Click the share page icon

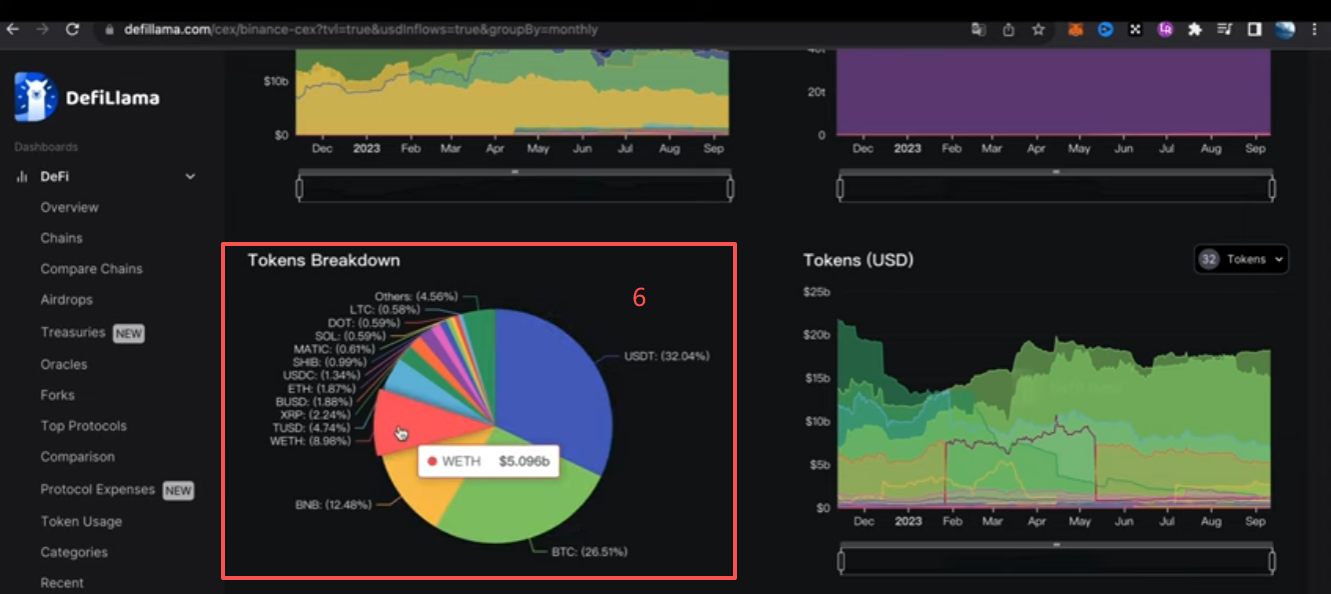point(1008,30)
